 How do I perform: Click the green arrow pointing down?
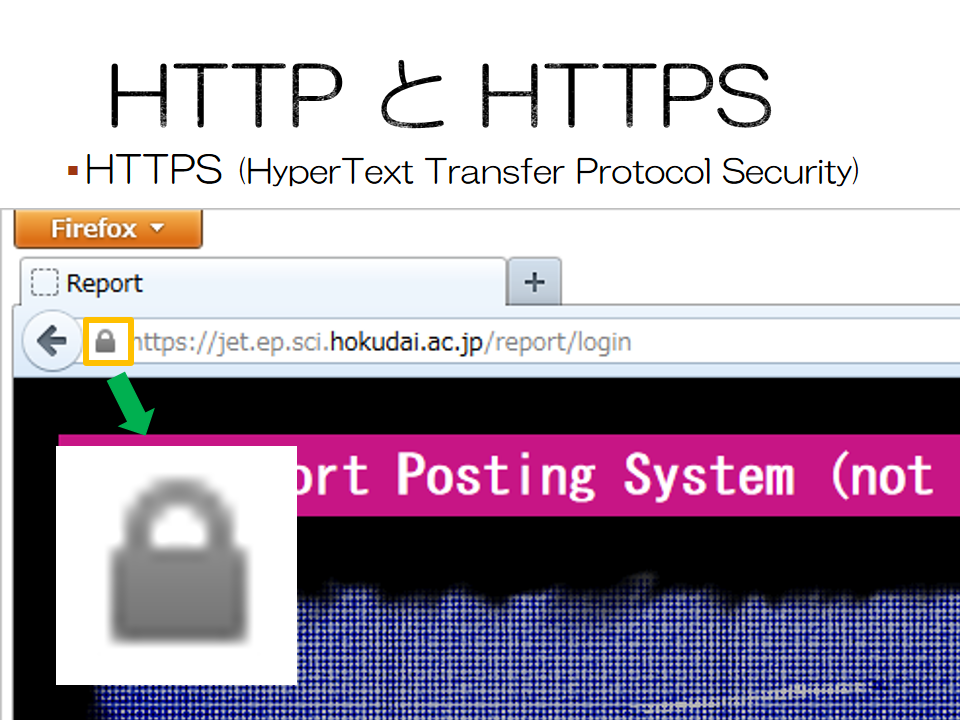click(x=131, y=404)
